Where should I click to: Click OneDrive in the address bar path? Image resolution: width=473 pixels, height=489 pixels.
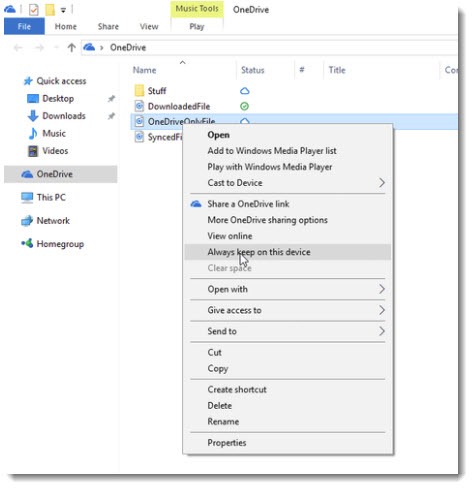pyautogui.click(x=128, y=48)
